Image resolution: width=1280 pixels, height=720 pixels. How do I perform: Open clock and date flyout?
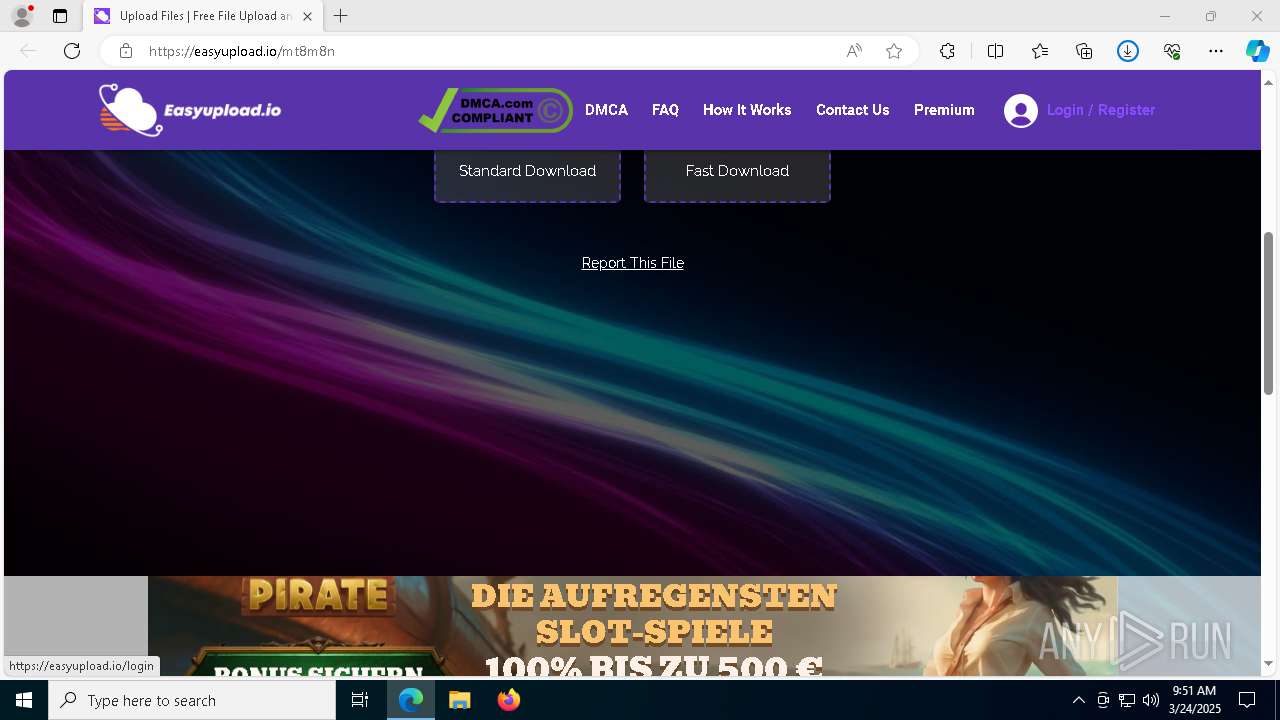[x=1194, y=700]
